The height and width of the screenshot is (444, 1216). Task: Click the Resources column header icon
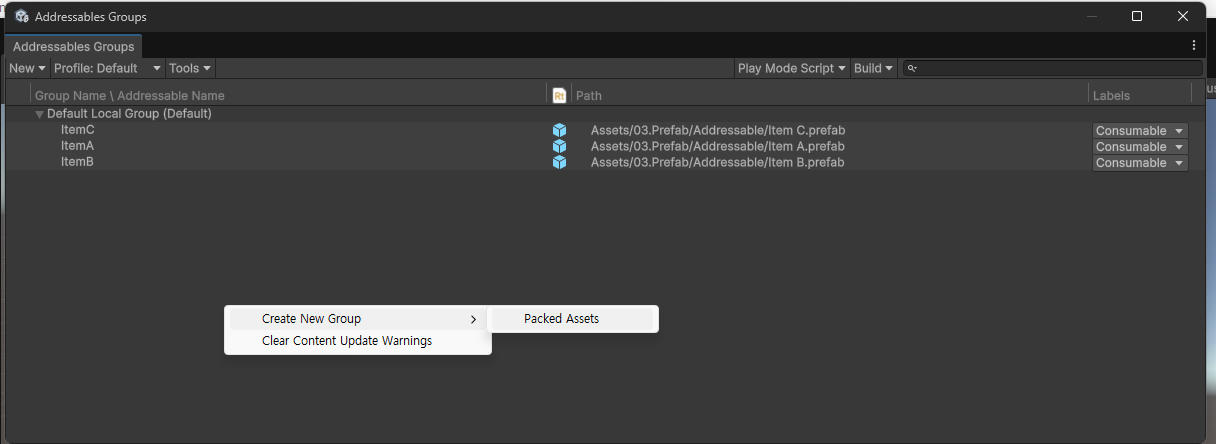pyautogui.click(x=559, y=95)
